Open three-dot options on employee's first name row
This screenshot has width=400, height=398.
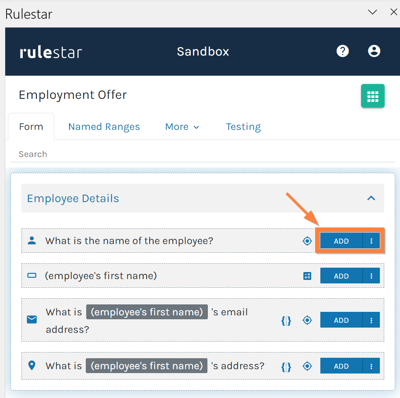click(371, 276)
